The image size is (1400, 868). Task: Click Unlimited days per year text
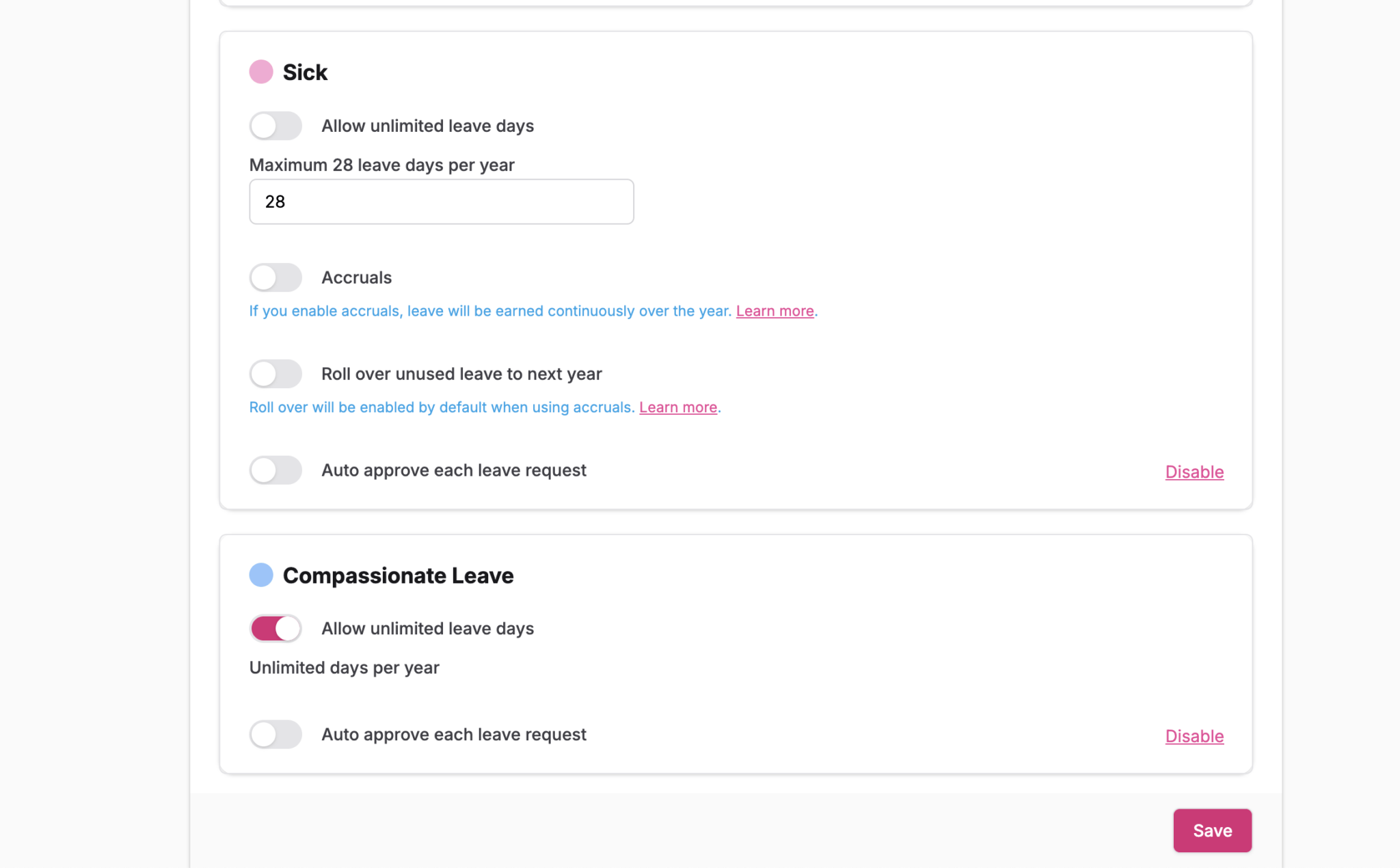(344, 667)
